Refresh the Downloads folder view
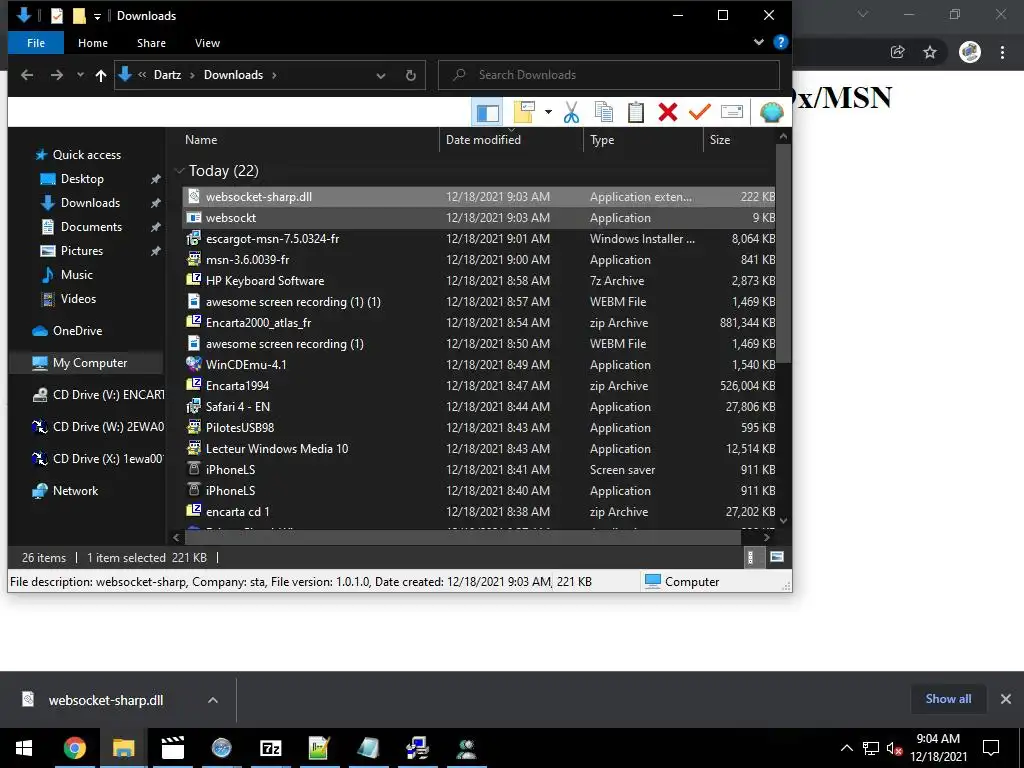1024x768 pixels. (411, 75)
